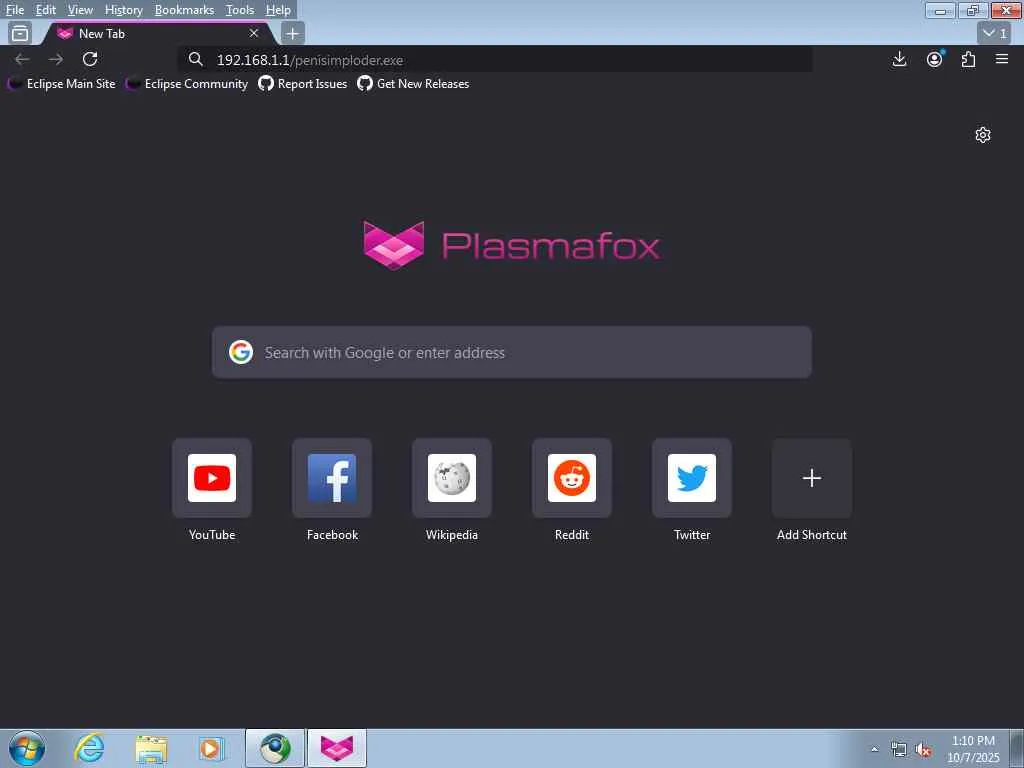This screenshot has width=1024, height=768.
Task: Click the Google logo in search box
Action: (x=241, y=353)
